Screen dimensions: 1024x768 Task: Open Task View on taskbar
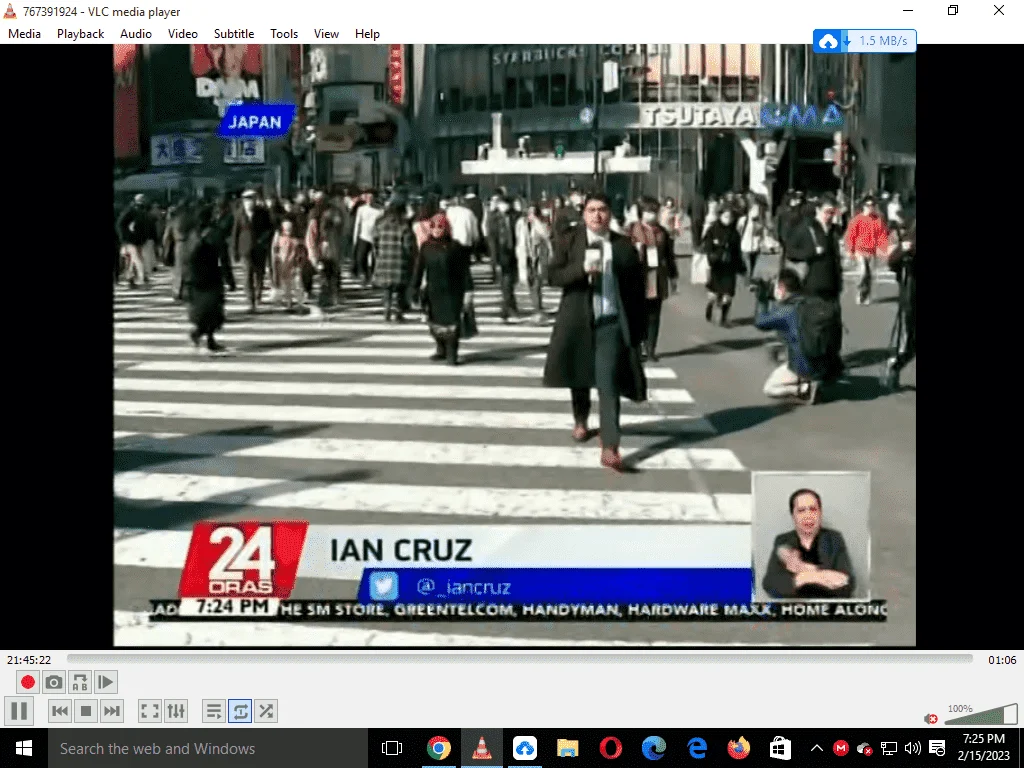pos(392,748)
